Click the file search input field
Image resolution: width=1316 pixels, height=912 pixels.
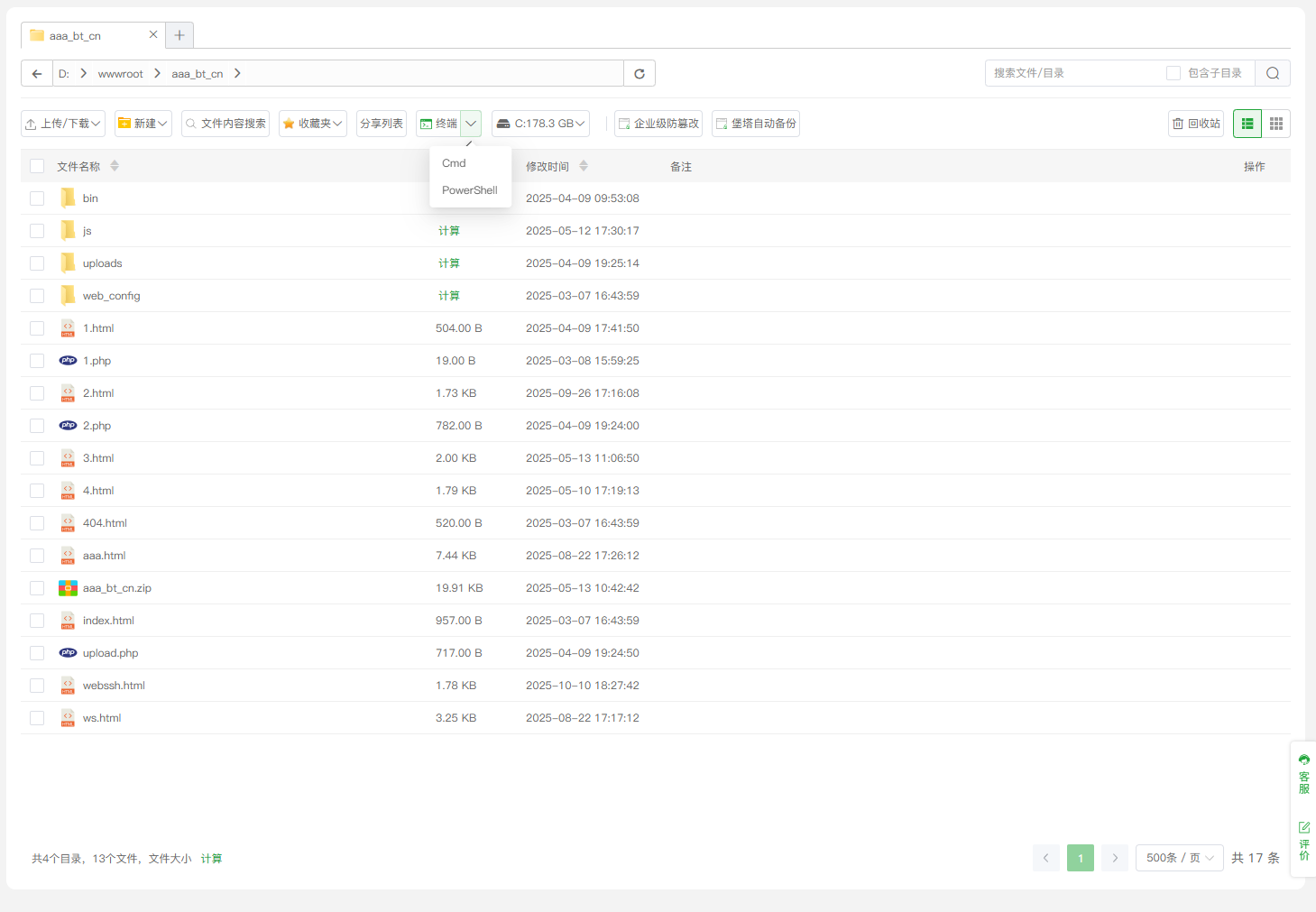click(x=1073, y=73)
